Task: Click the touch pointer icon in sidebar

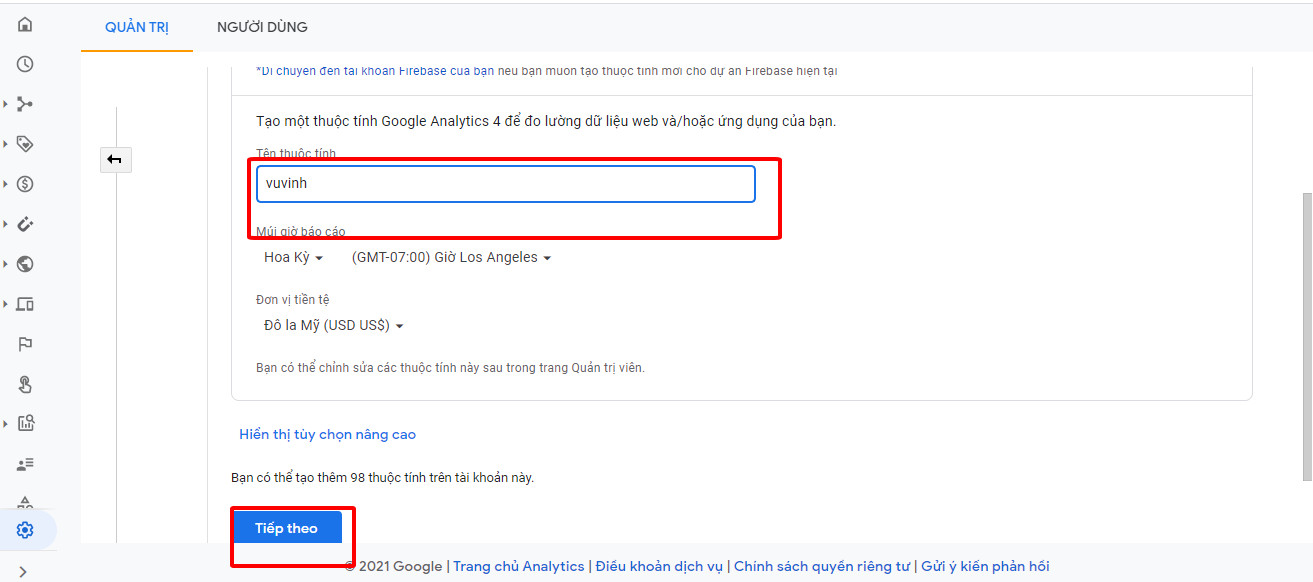Action: 25,384
